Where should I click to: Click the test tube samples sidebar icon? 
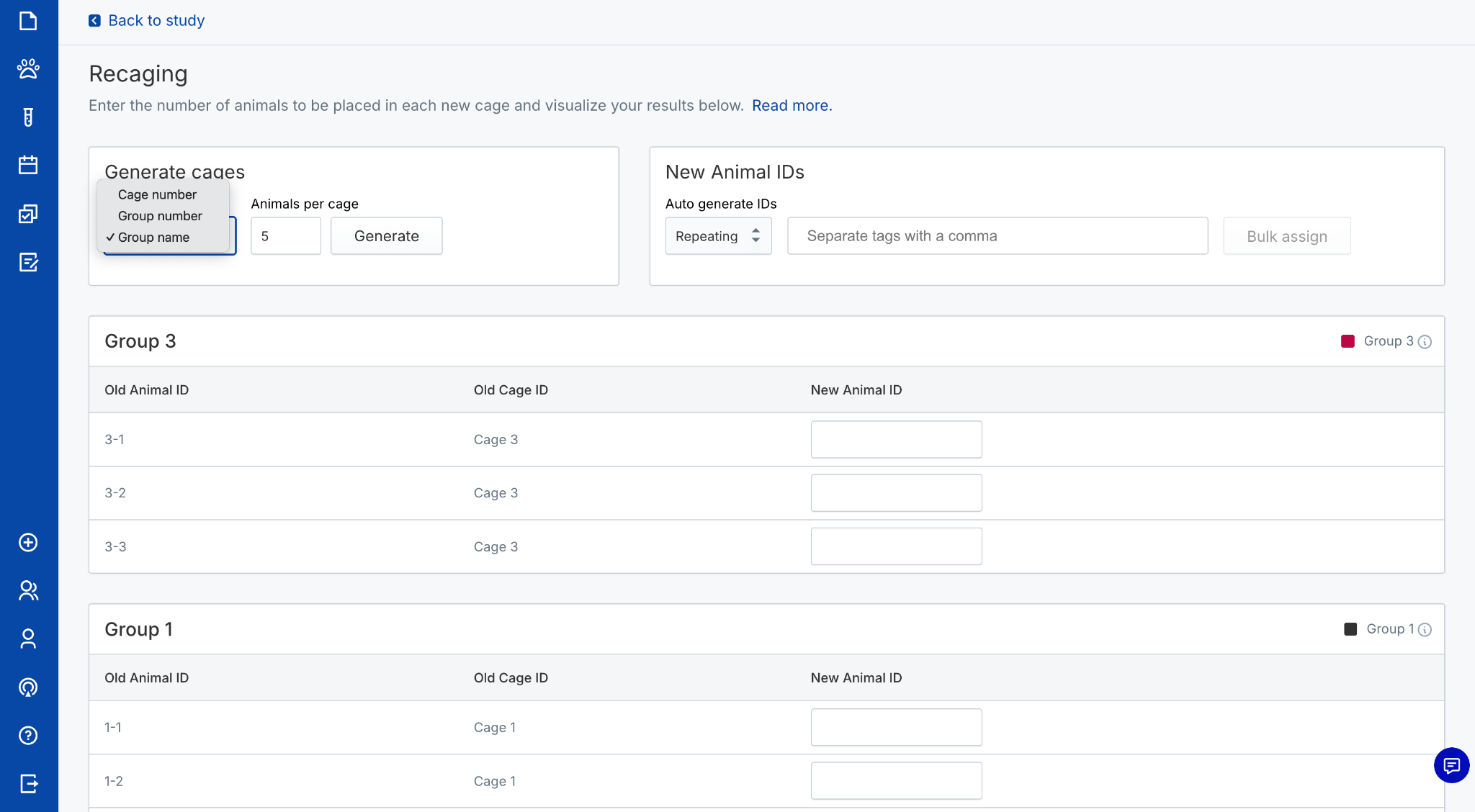[x=28, y=117]
